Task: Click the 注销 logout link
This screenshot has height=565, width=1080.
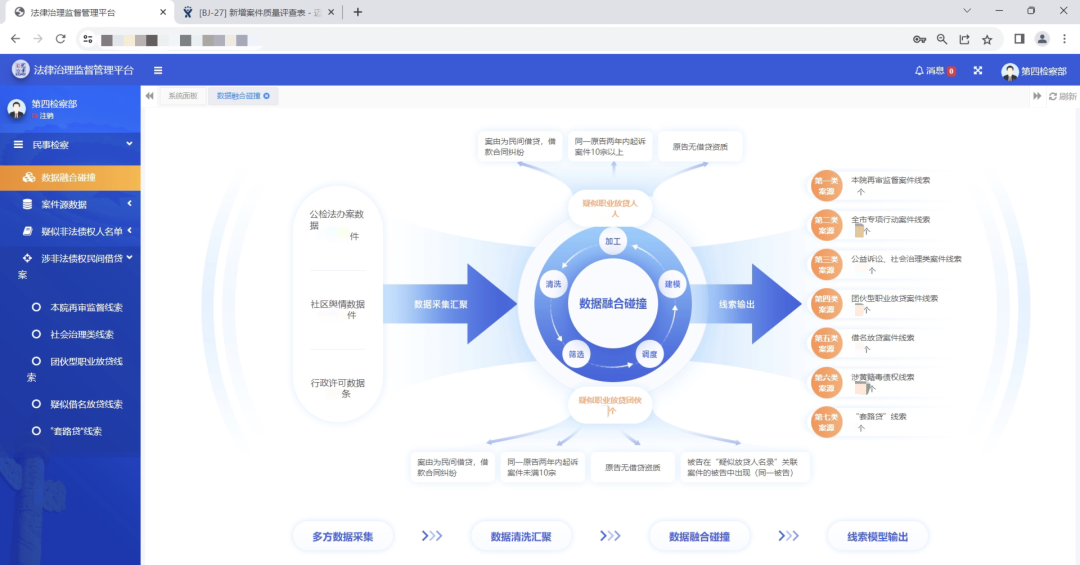Action: tap(46, 116)
